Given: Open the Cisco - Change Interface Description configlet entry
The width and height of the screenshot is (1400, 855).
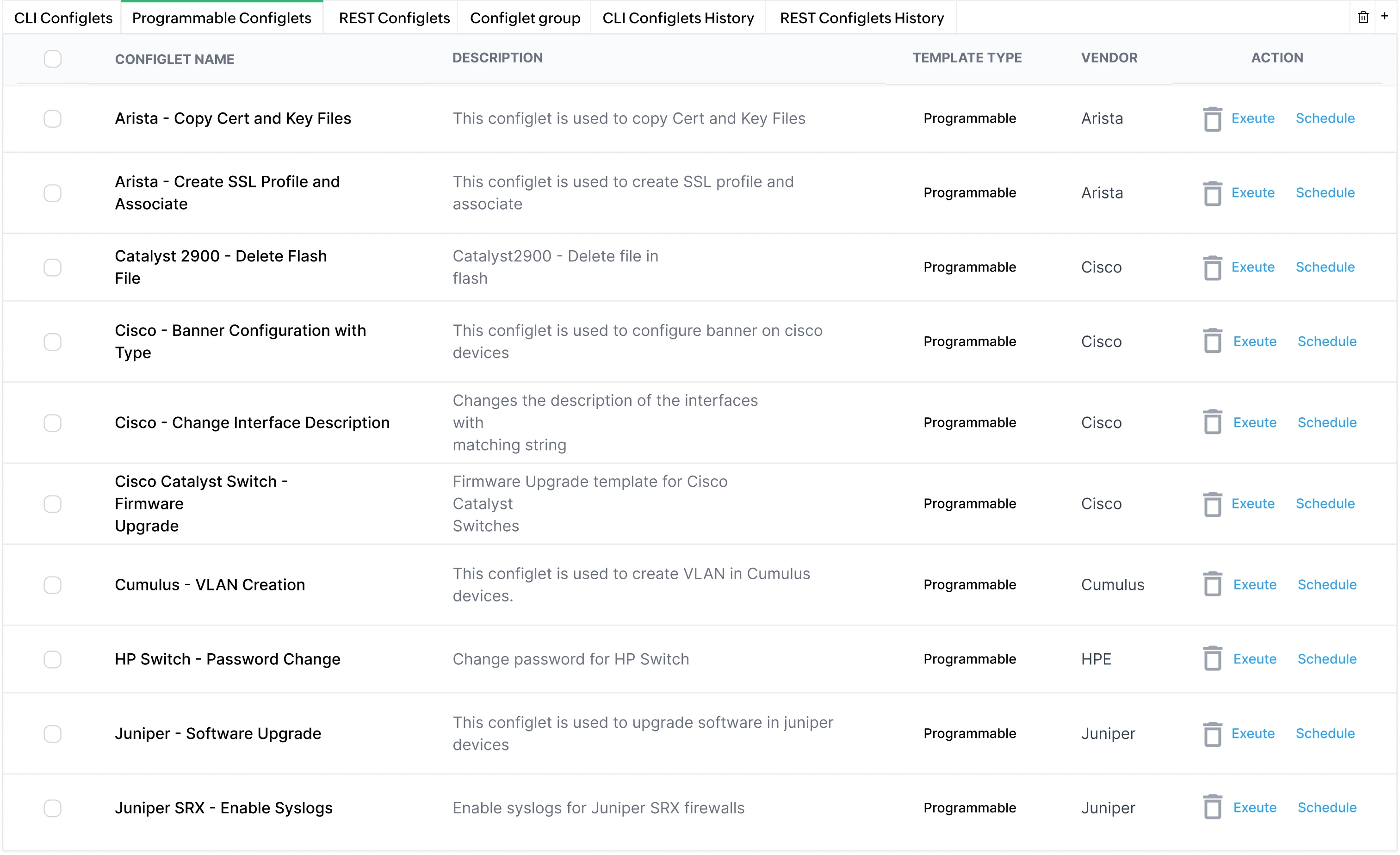Looking at the screenshot, I should point(252,422).
